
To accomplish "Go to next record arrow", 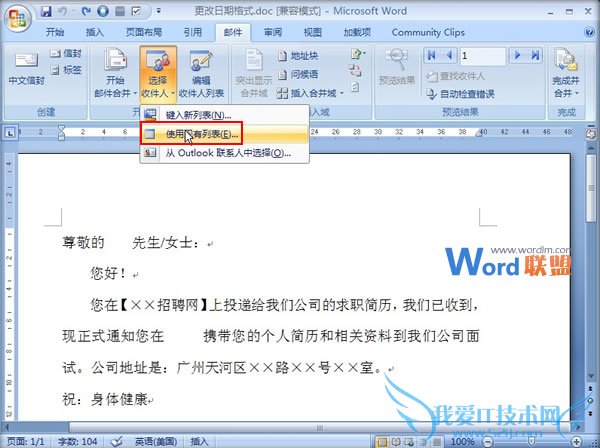I will [517, 56].
